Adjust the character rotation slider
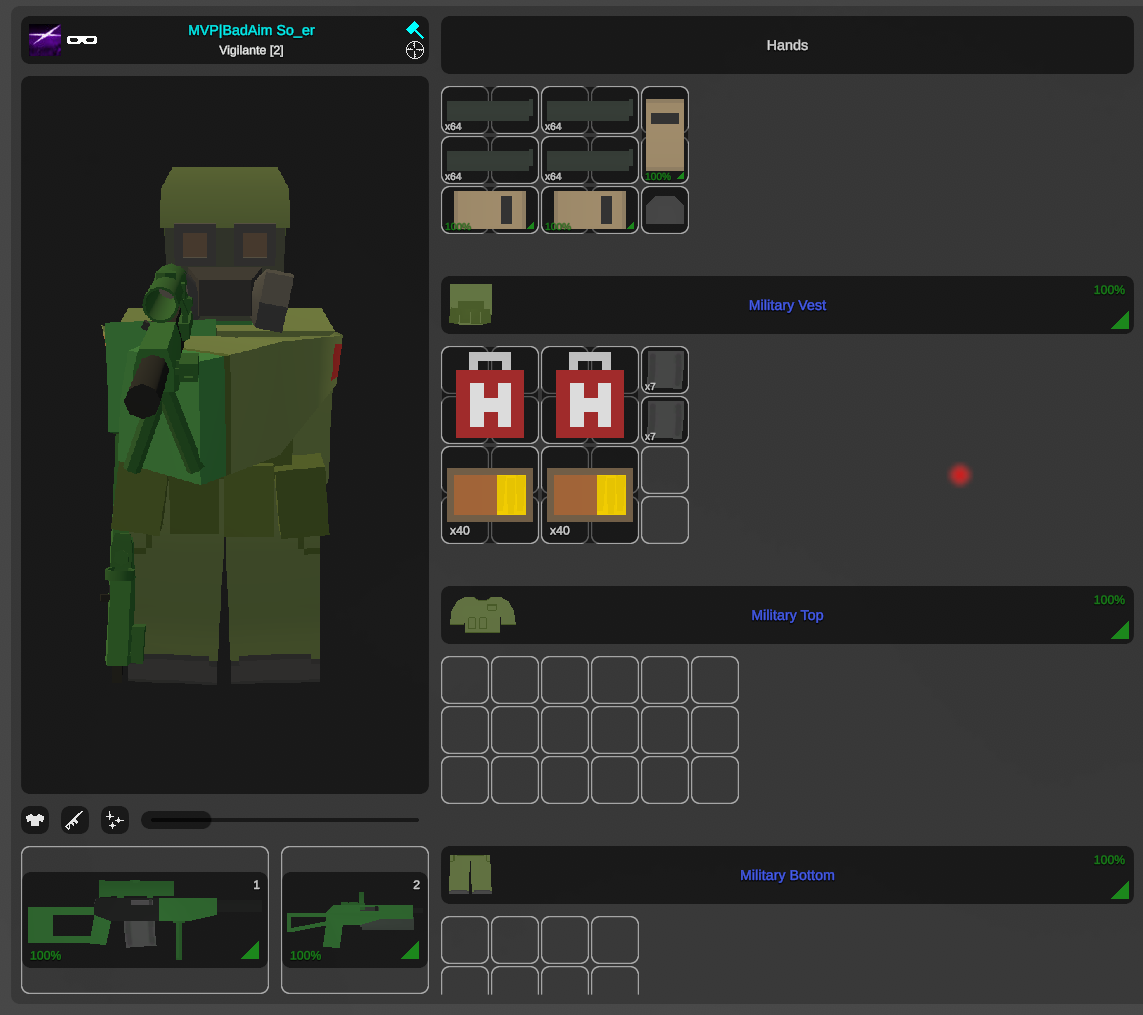This screenshot has width=1143, height=1015. point(177,820)
